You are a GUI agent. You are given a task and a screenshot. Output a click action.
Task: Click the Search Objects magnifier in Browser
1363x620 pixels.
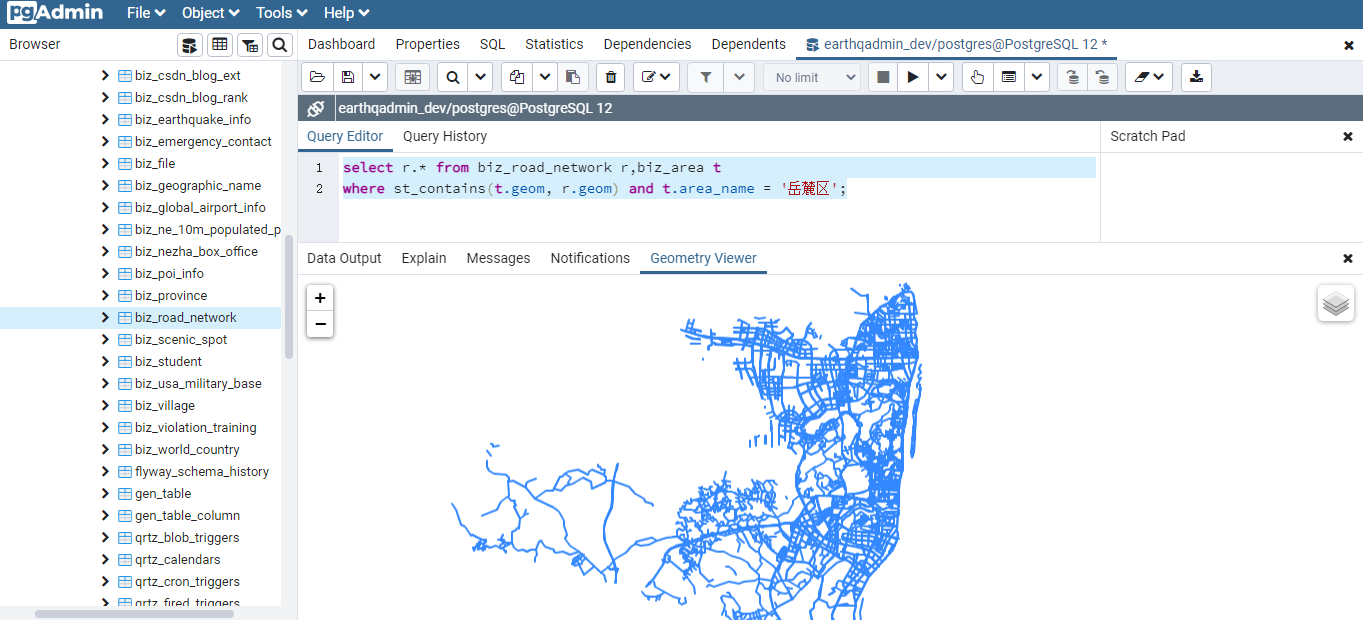coord(280,44)
